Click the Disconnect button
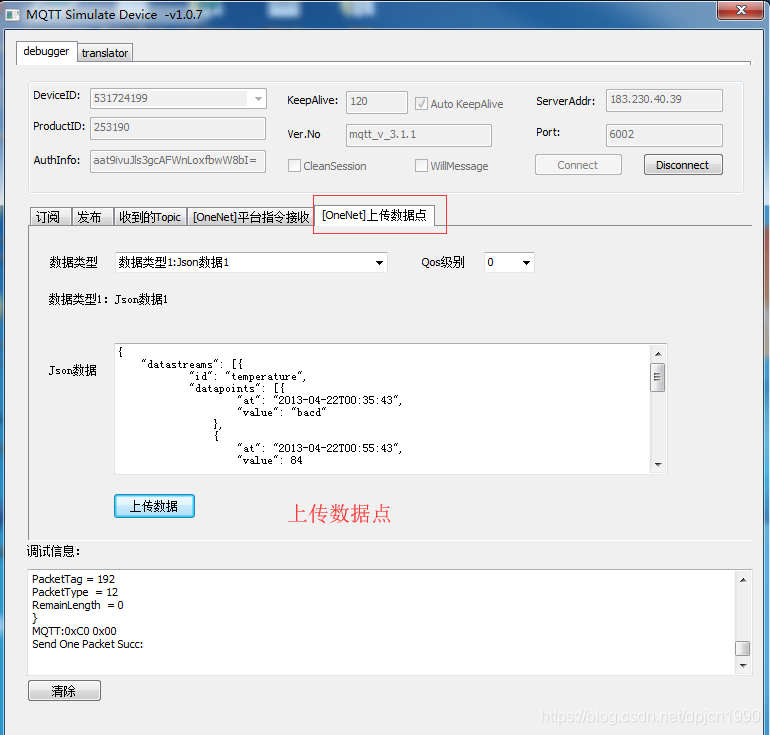Image resolution: width=770 pixels, height=735 pixels. [683, 165]
